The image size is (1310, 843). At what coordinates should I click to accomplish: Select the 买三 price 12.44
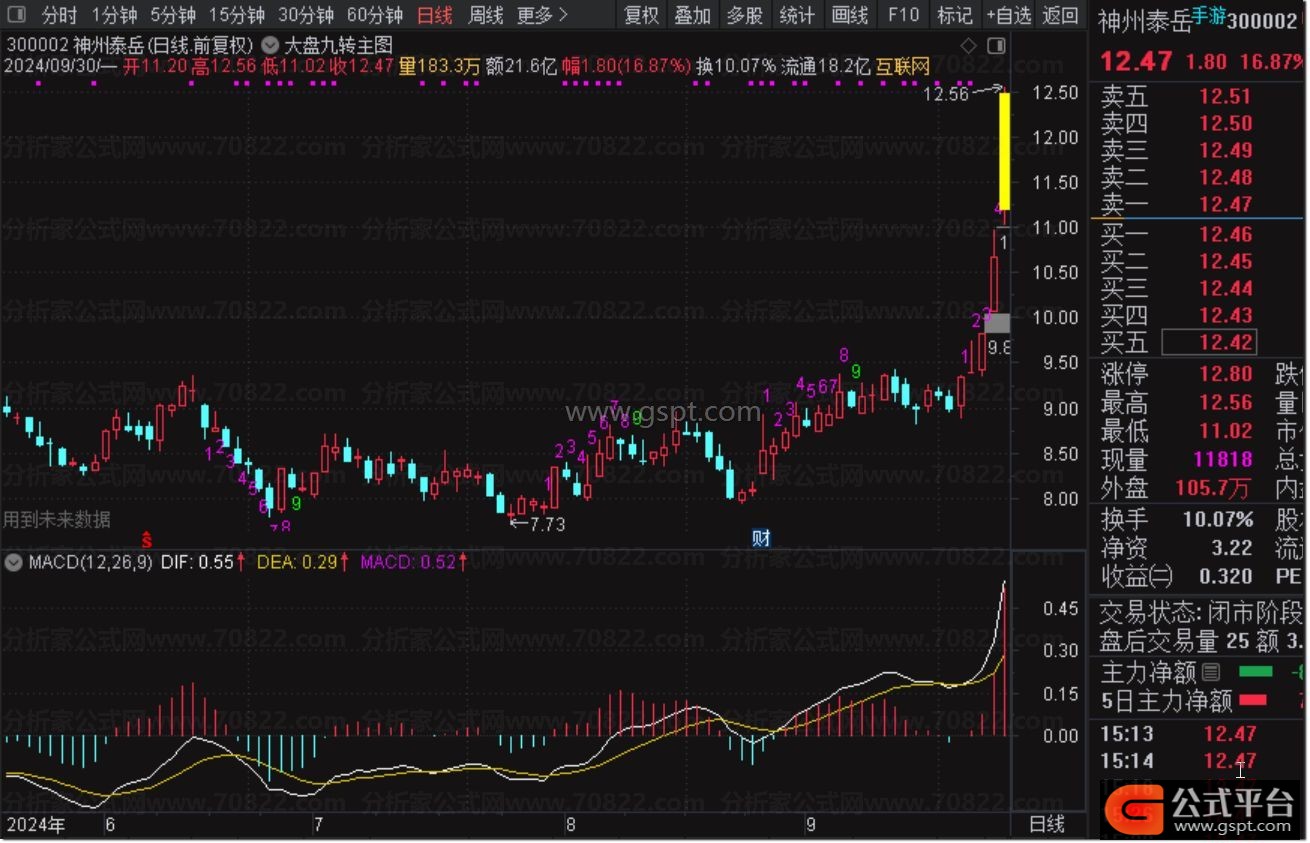[1225, 289]
